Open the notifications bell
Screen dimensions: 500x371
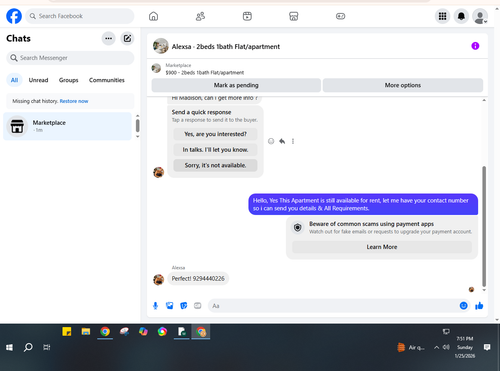[x=461, y=16]
